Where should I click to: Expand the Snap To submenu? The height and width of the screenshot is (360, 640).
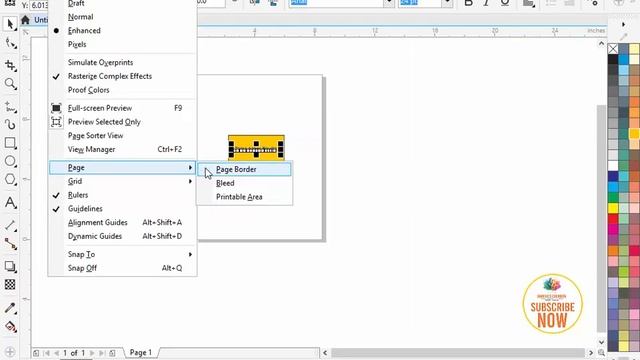click(122, 254)
